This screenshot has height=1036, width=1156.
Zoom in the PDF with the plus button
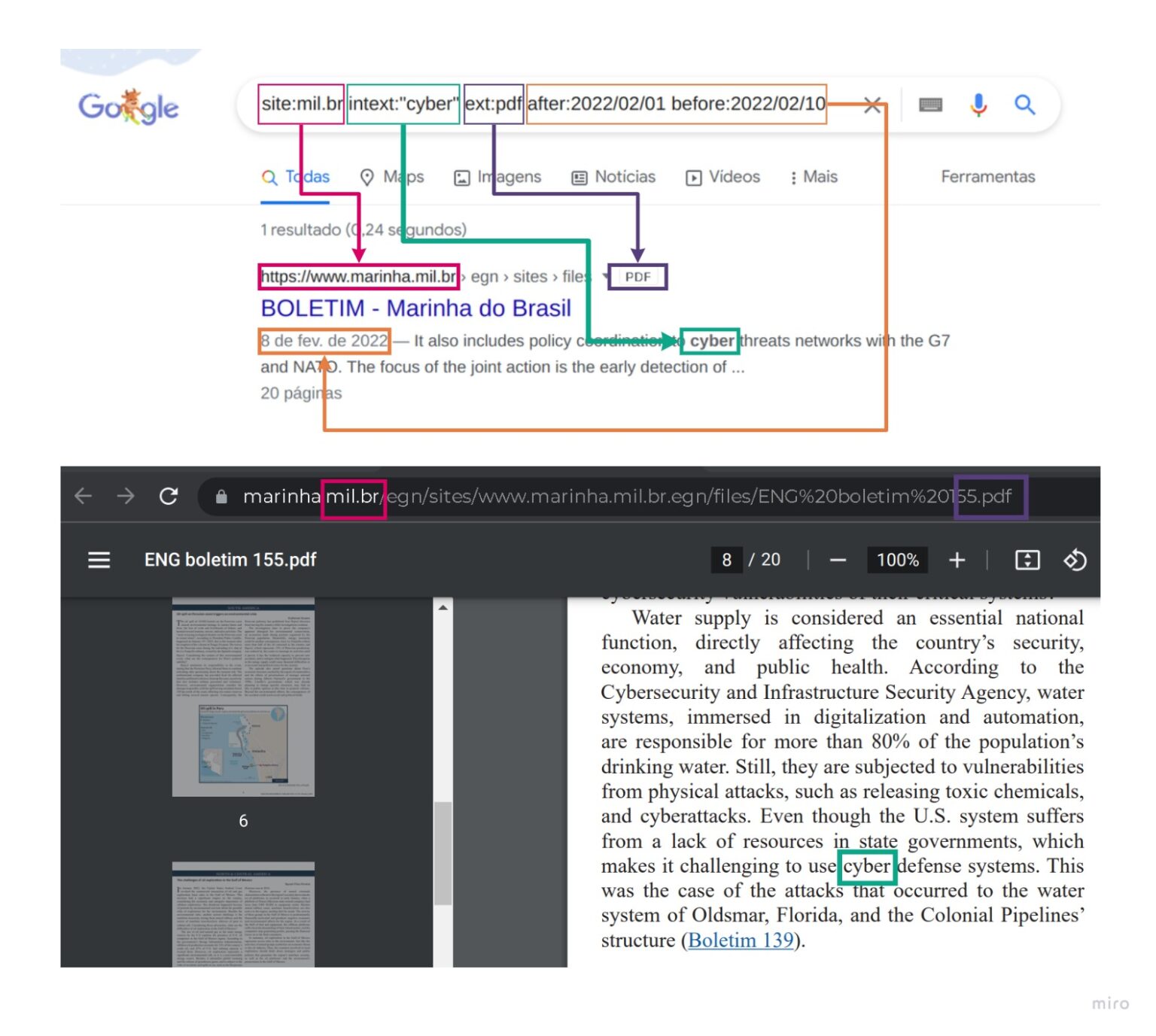957,560
